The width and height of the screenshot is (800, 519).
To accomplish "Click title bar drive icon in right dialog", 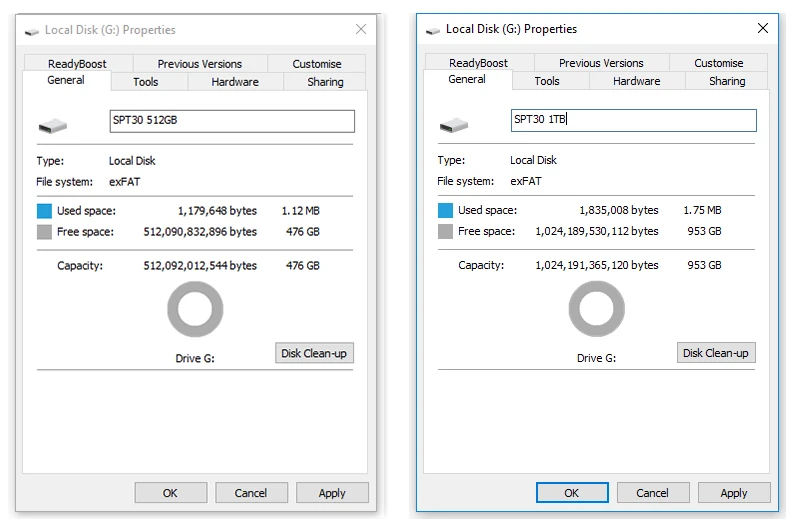I will pos(433,31).
